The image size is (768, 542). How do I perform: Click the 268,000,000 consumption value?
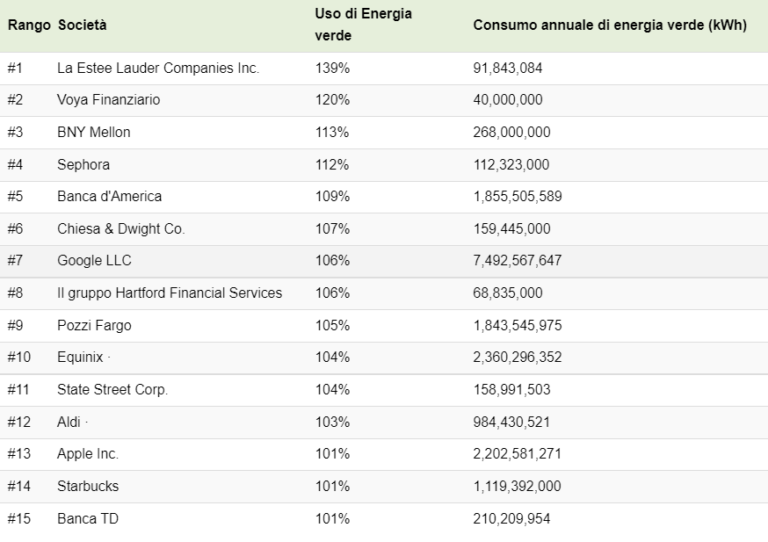point(511,132)
